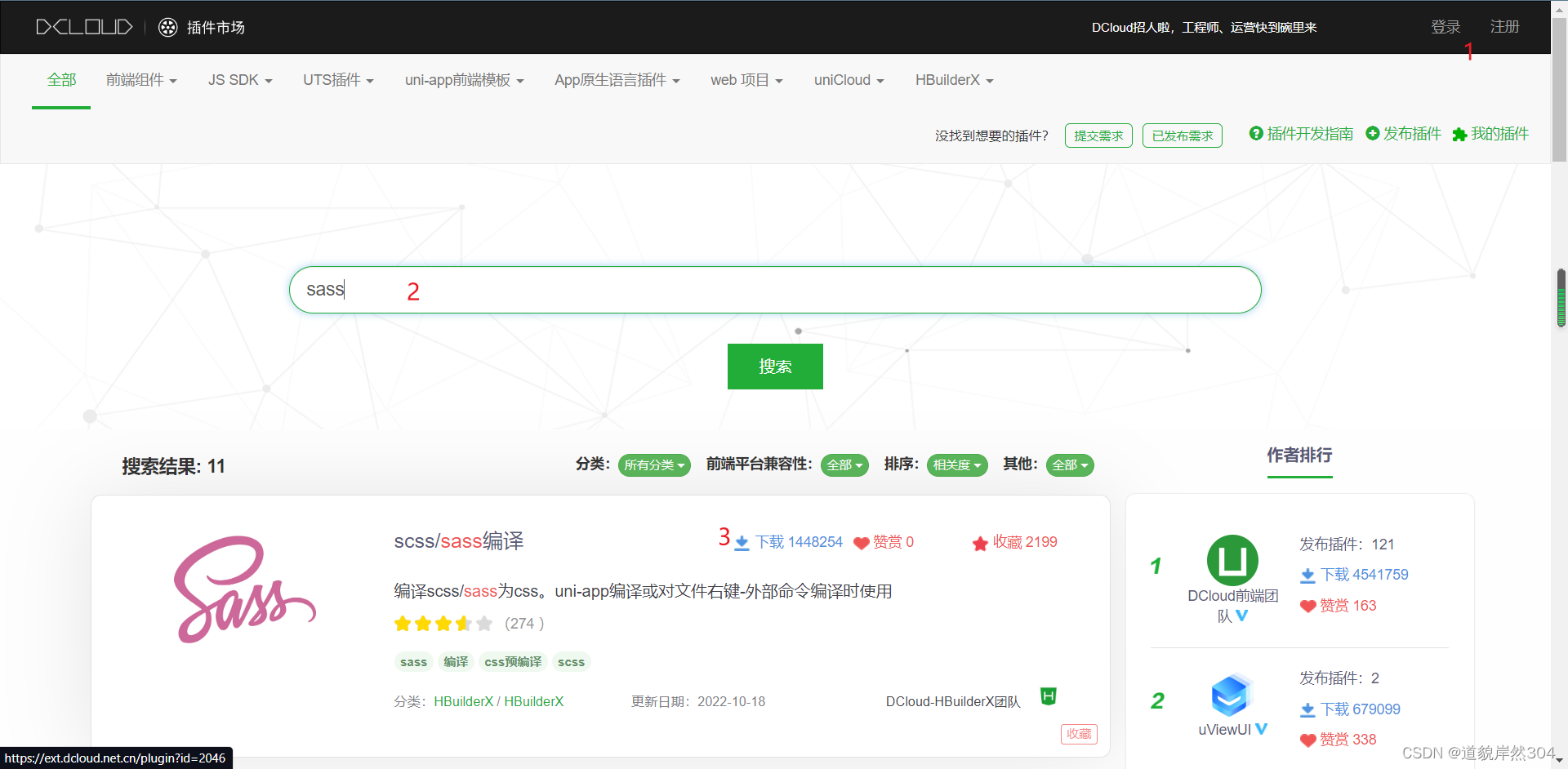Open the 相关度 sort dropdown

[x=957, y=465]
